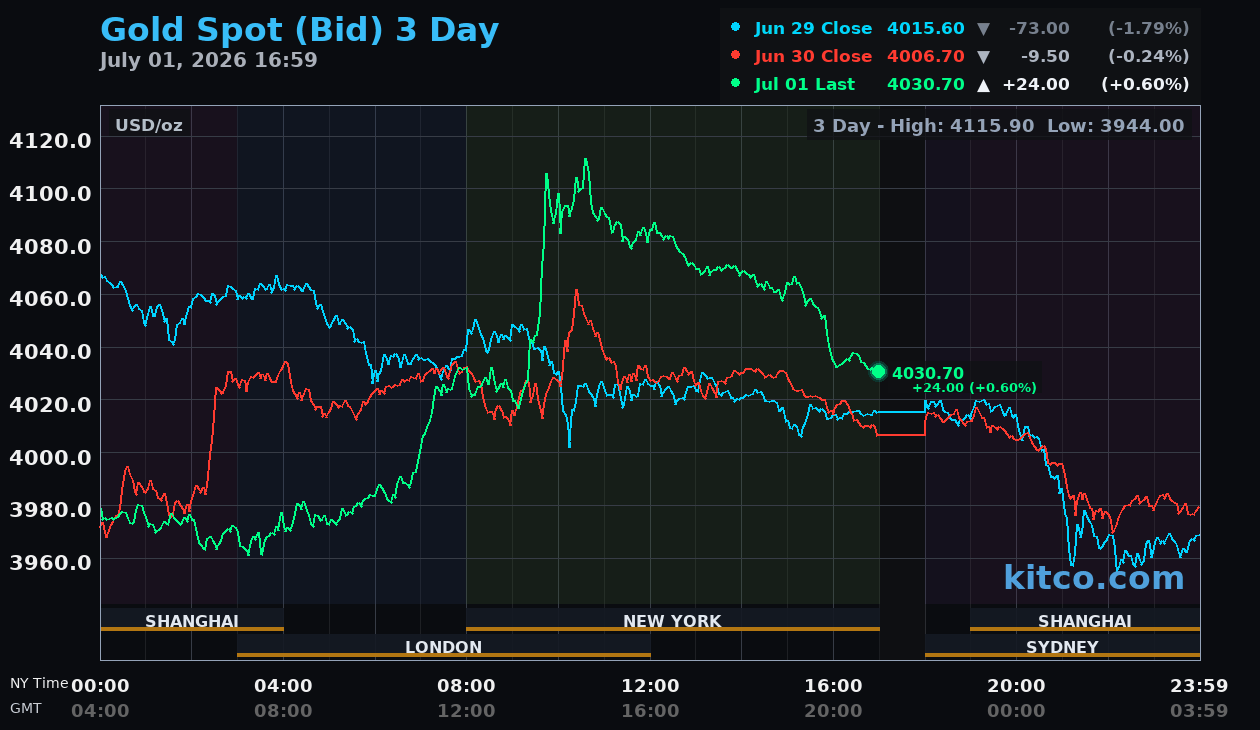Click the USD/oz unit label

tap(149, 126)
